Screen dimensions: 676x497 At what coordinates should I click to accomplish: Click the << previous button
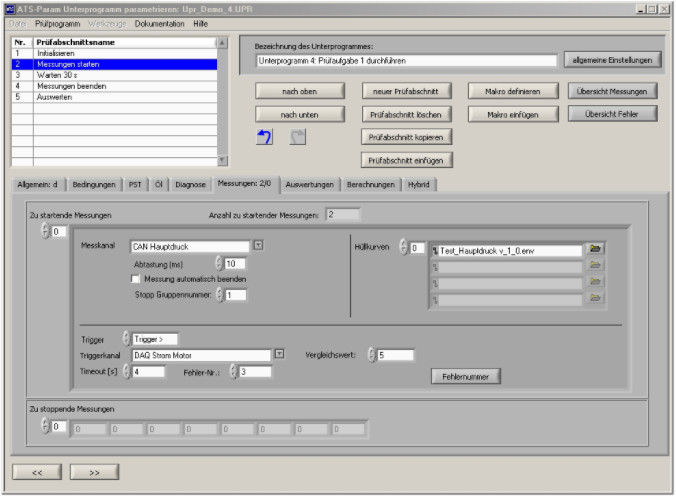37,472
